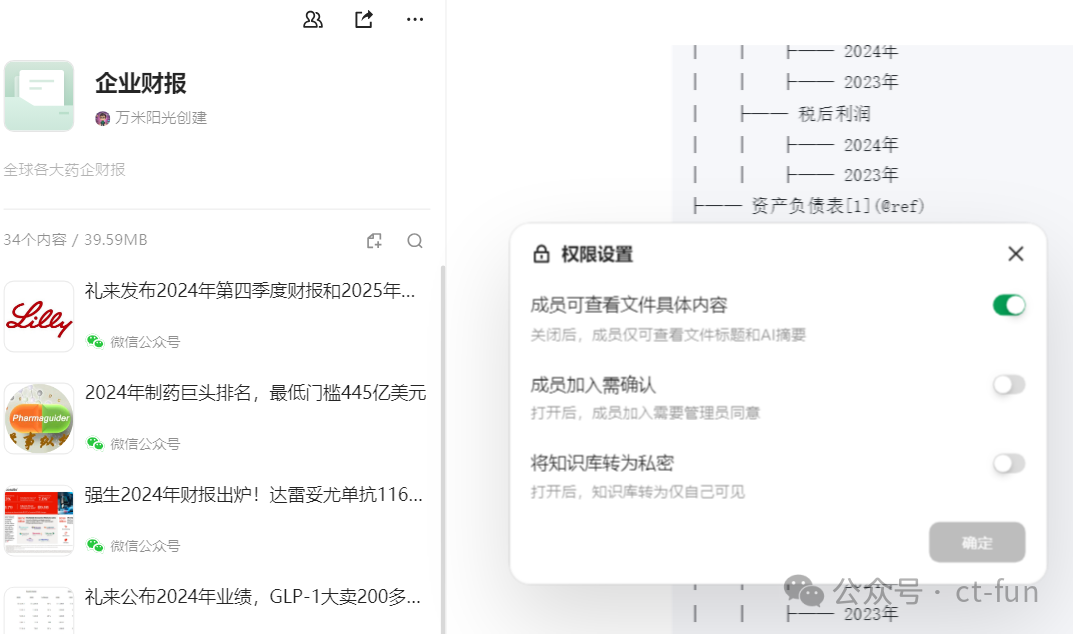Click the 强生 report thumbnail image
The height and width of the screenshot is (634, 1073).
pos(39,520)
